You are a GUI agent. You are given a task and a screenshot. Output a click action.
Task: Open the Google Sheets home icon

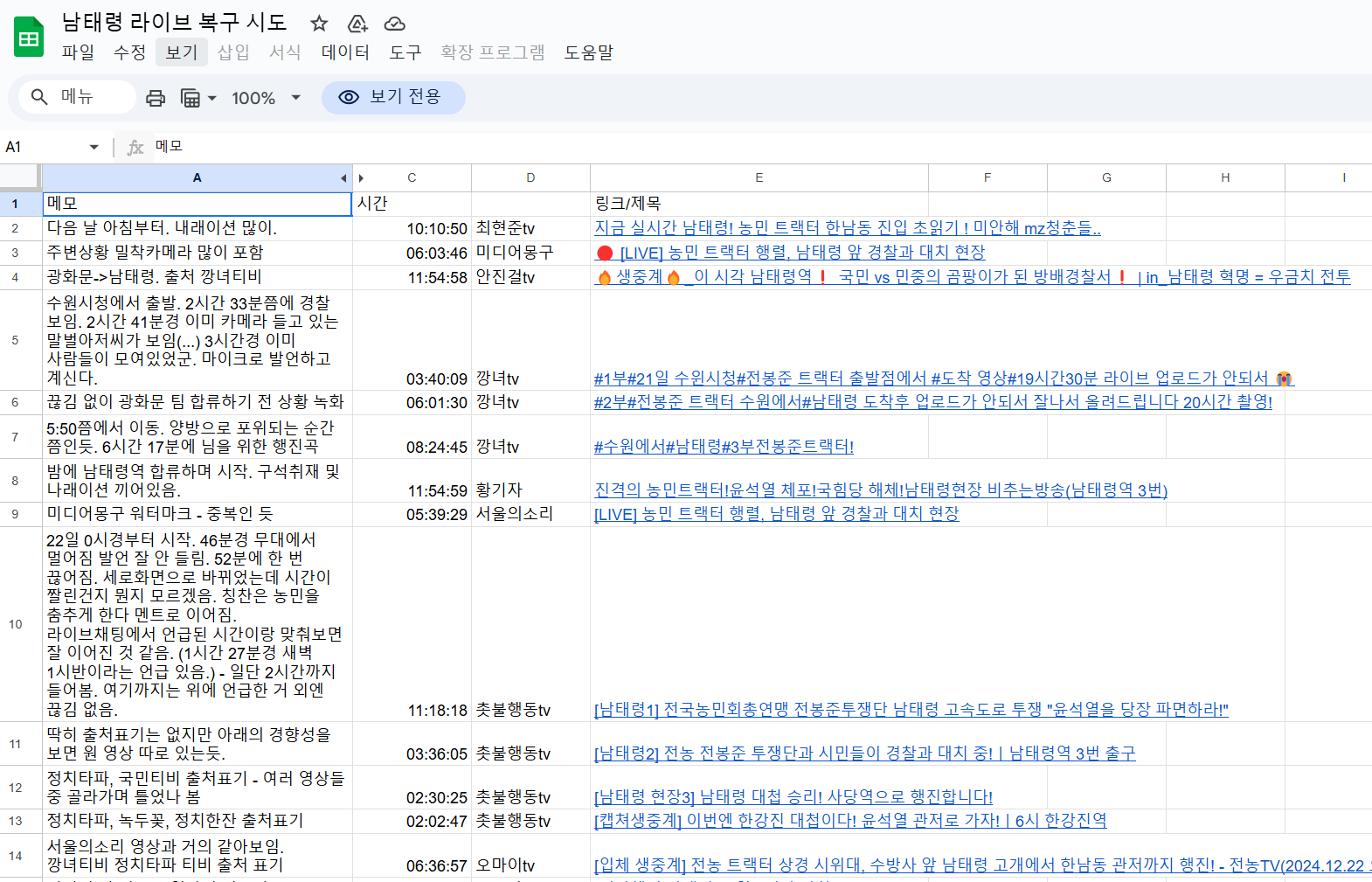[29, 38]
